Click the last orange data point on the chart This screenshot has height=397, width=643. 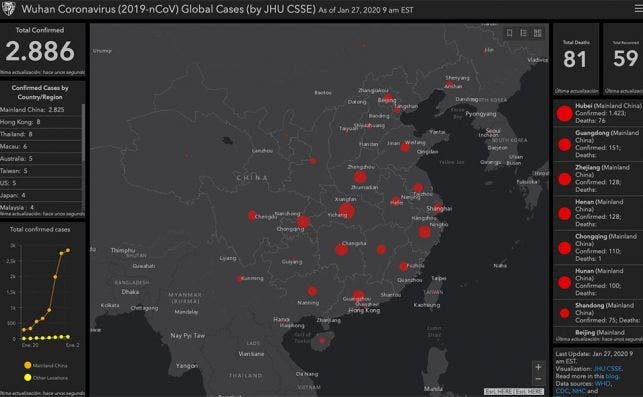[68, 250]
